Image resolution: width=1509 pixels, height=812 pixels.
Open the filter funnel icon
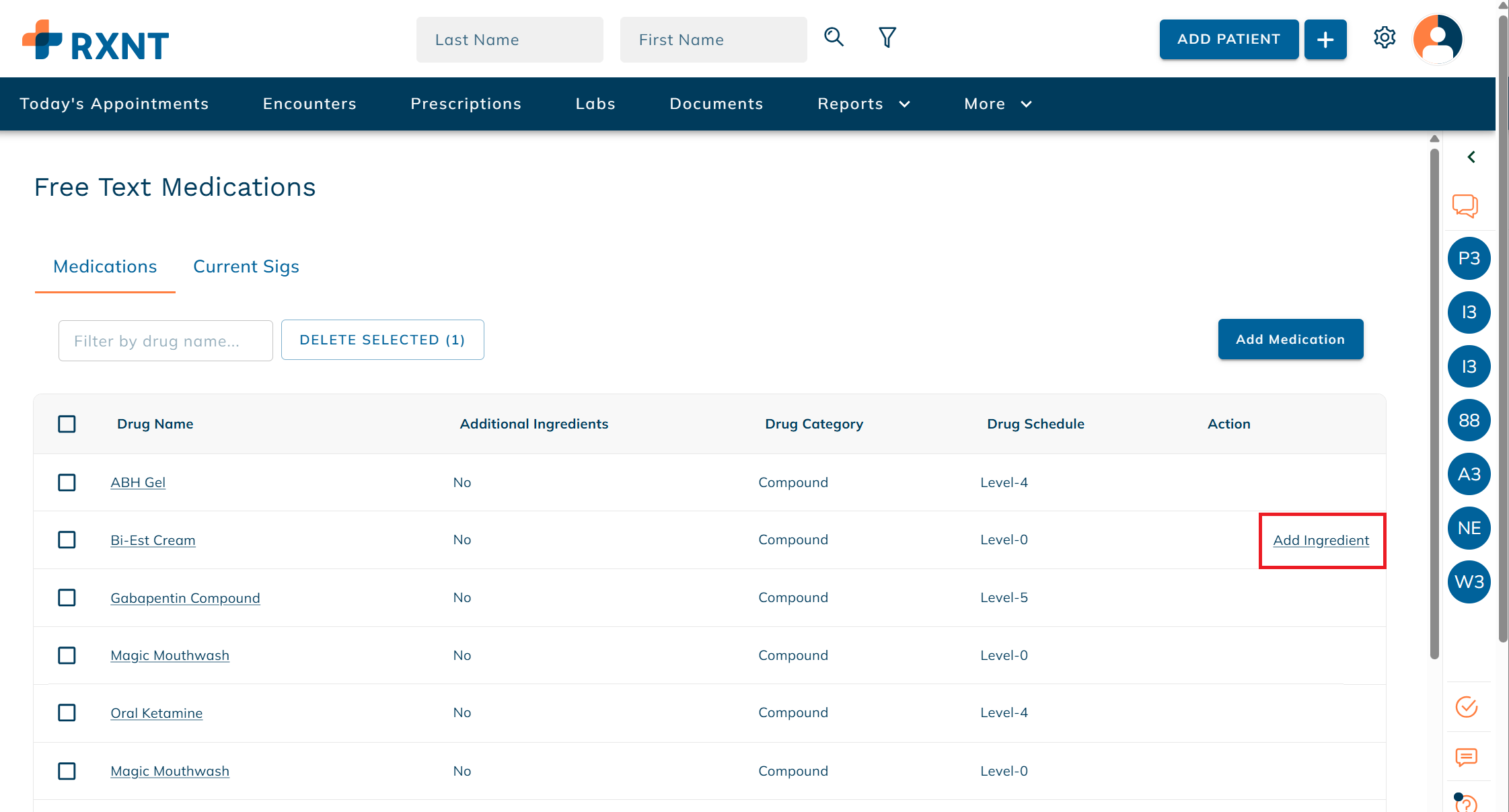[887, 38]
